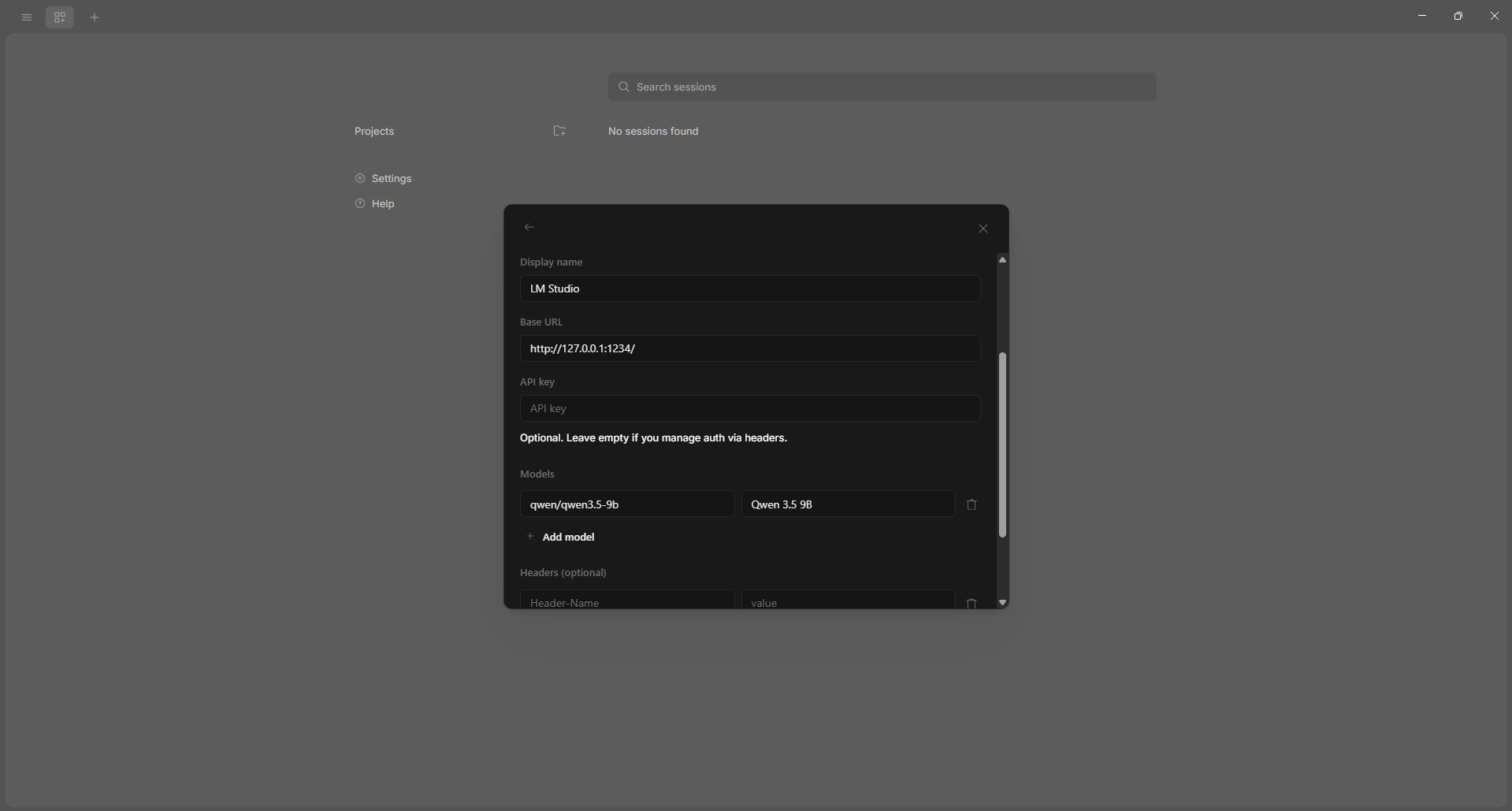Click the Add model button

(560, 537)
